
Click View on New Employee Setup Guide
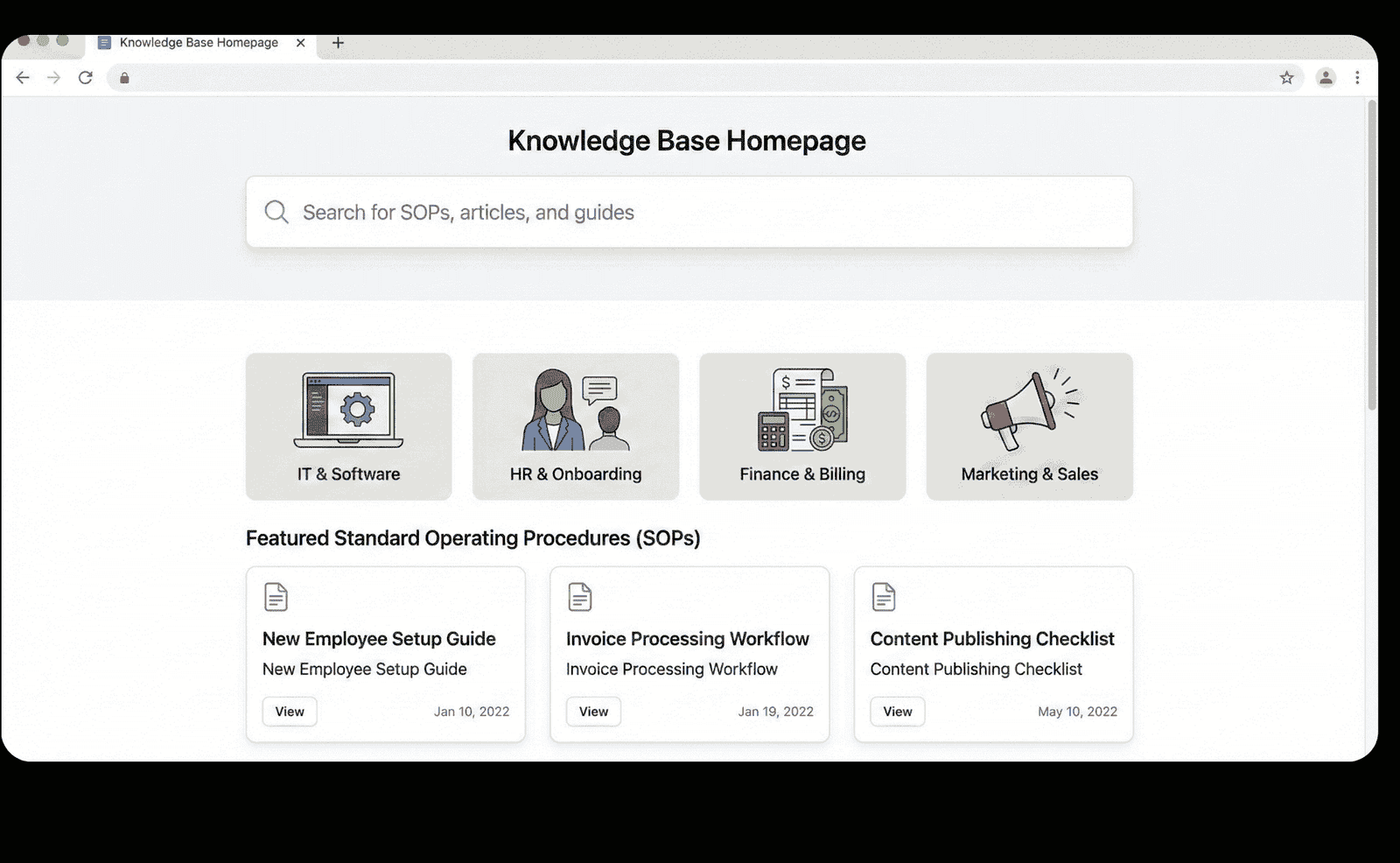coord(289,712)
